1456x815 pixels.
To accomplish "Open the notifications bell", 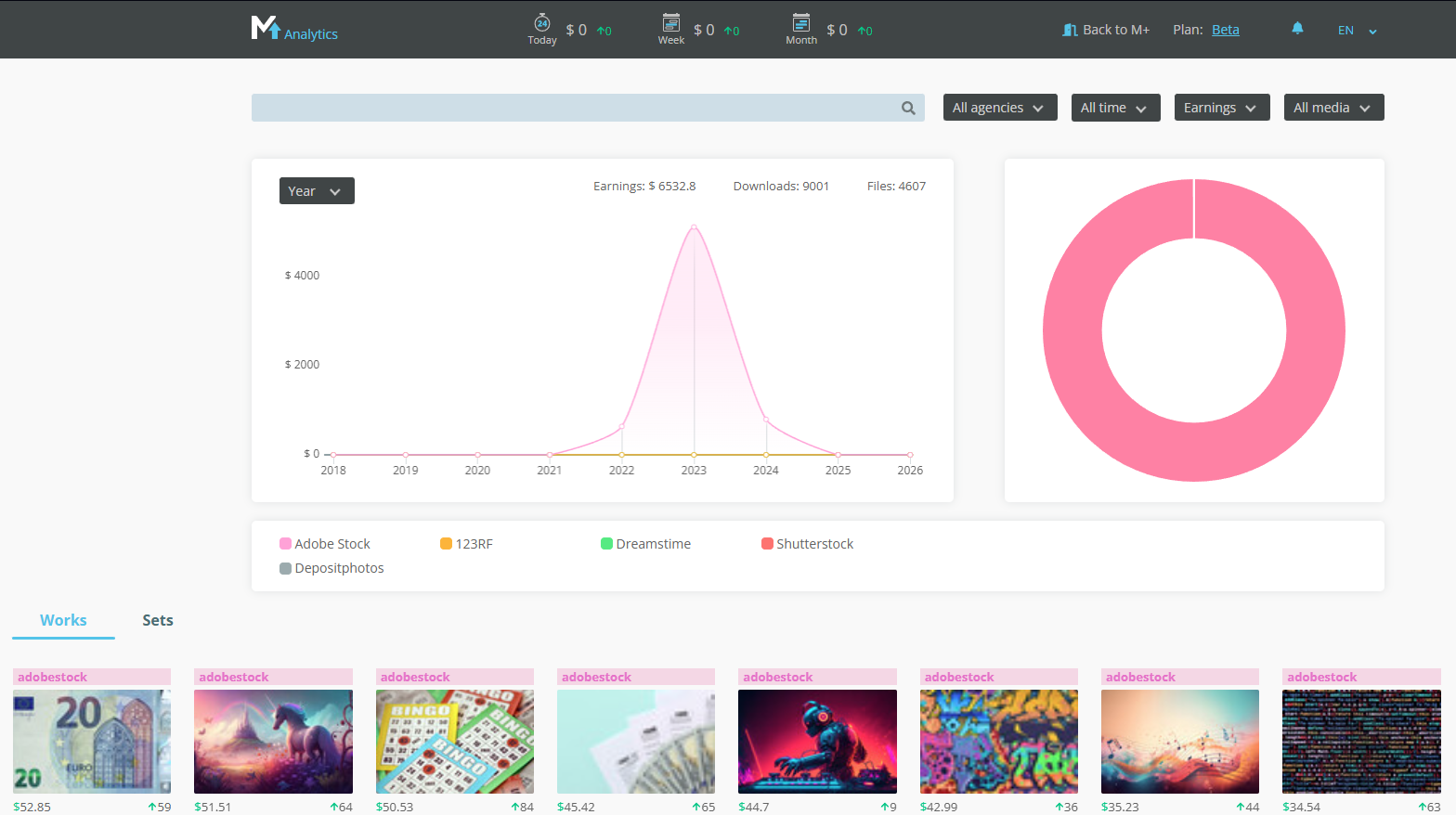I will [x=1297, y=29].
